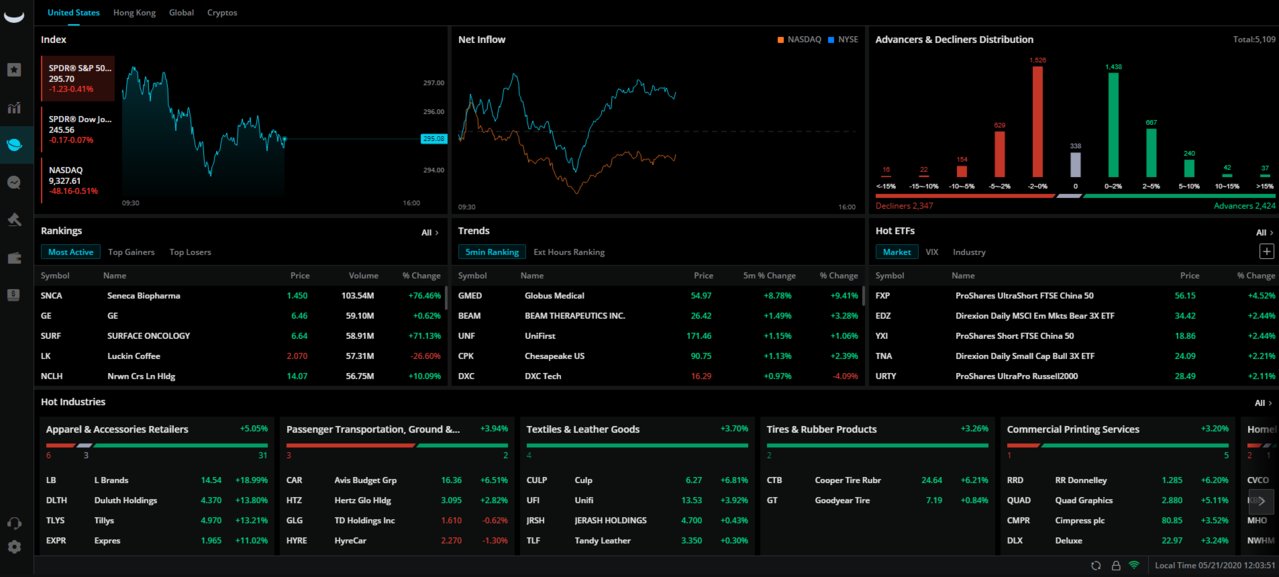Switch to the Global market tab
The image size is (1279, 577).
182,13
